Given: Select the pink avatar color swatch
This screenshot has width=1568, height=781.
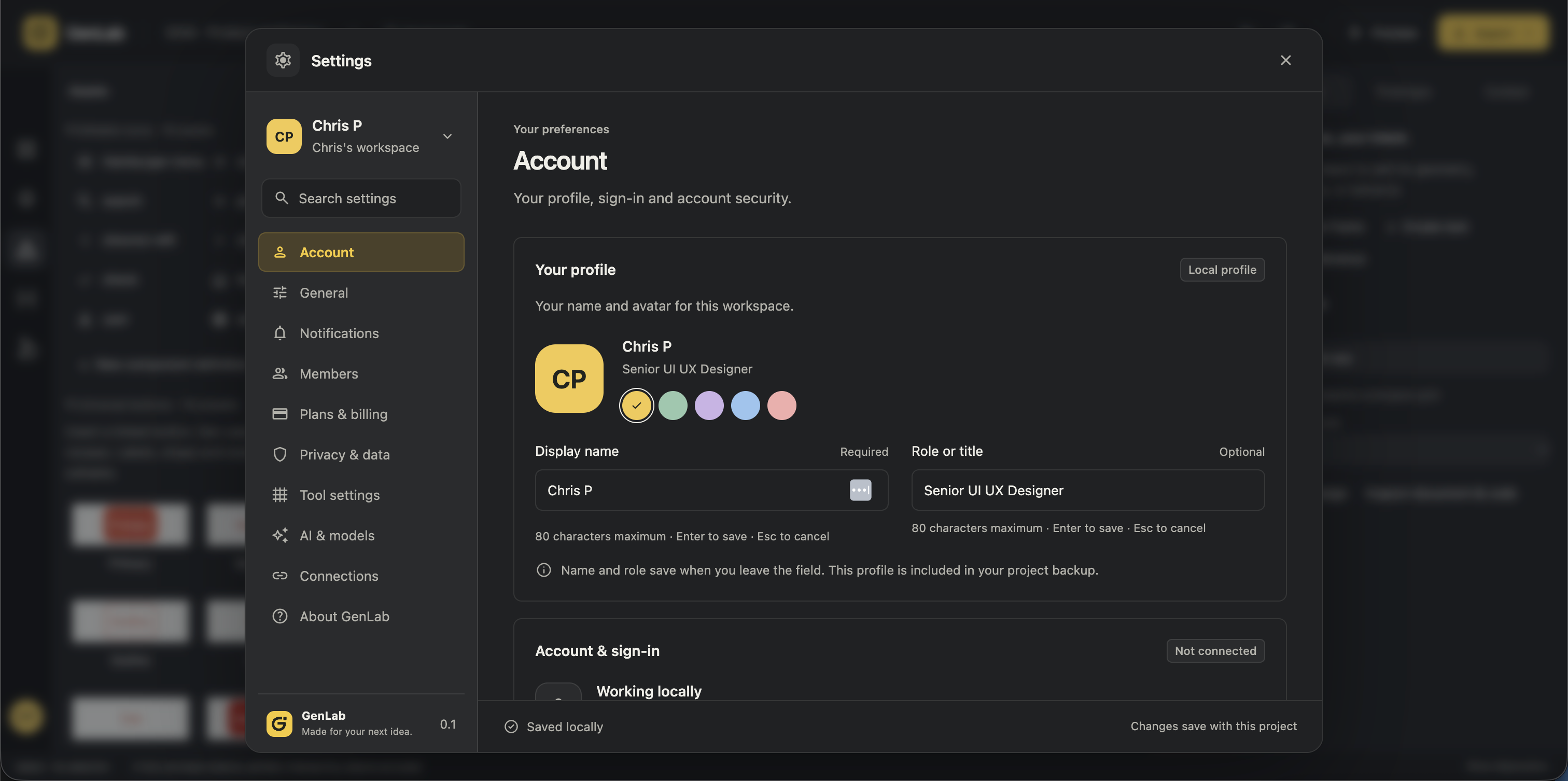Looking at the screenshot, I should [x=781, y=406].
